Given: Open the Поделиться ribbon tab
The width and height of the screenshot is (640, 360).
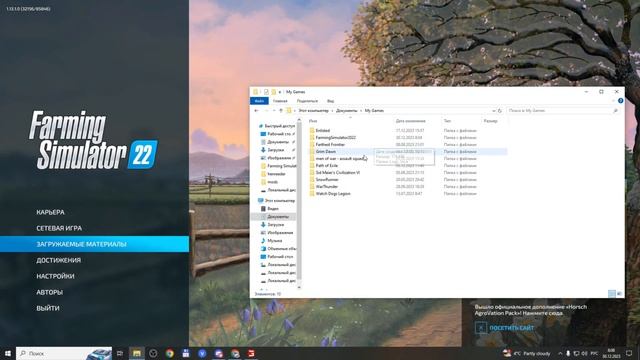Looking at the screenshot, I should point(307,101).
